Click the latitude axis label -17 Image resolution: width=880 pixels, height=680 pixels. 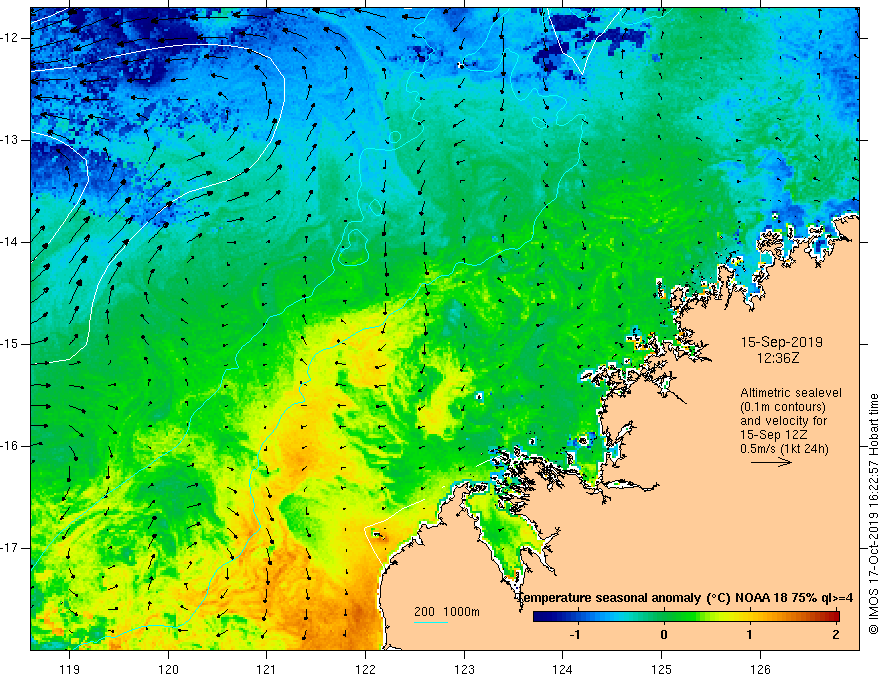pyautogui.click(x=10, y=548)
